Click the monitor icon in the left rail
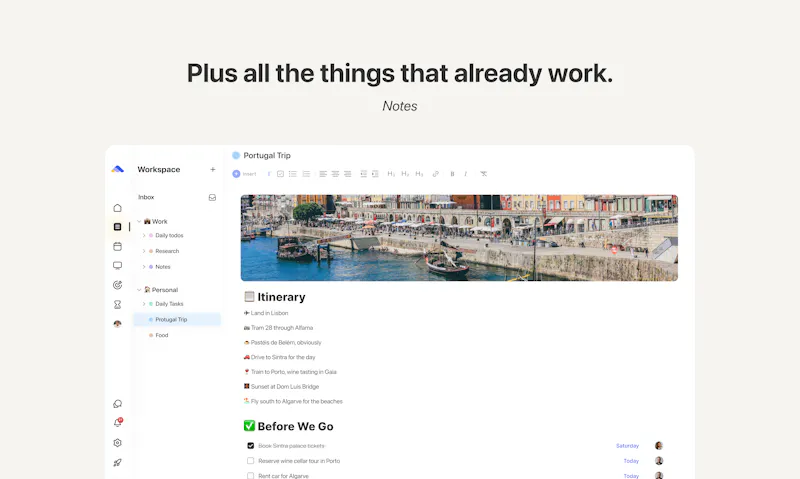This screenshot has height=479, width=800. [x=117, y=265]
